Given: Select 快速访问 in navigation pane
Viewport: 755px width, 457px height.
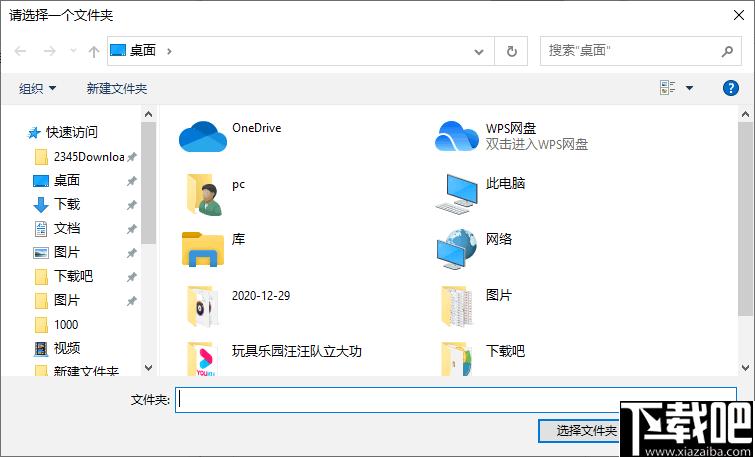Looking at the screenshot, I should pyautogui.click(x=63, y=132).
